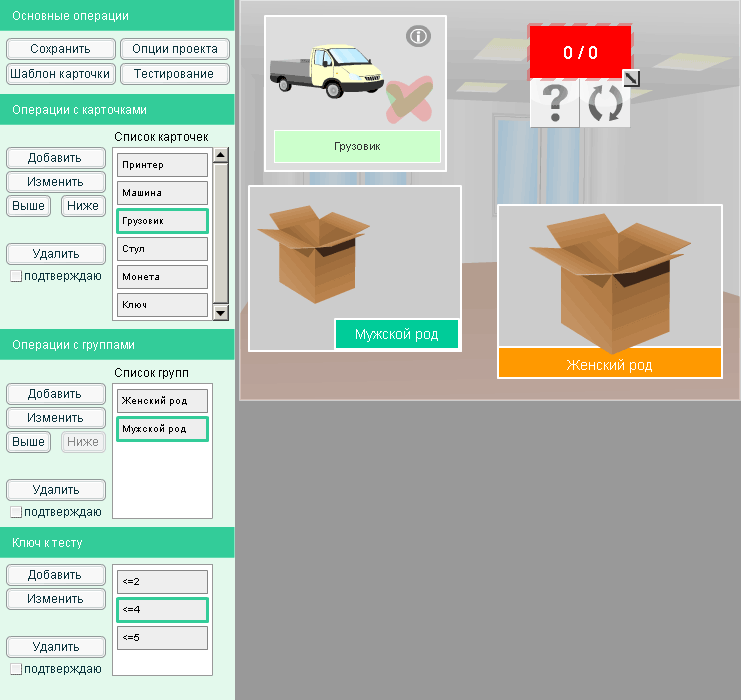Click the down arrow of the card list scrollbar
The height and width of the screenshot is (700, 741).
click(x=221, y=312)
